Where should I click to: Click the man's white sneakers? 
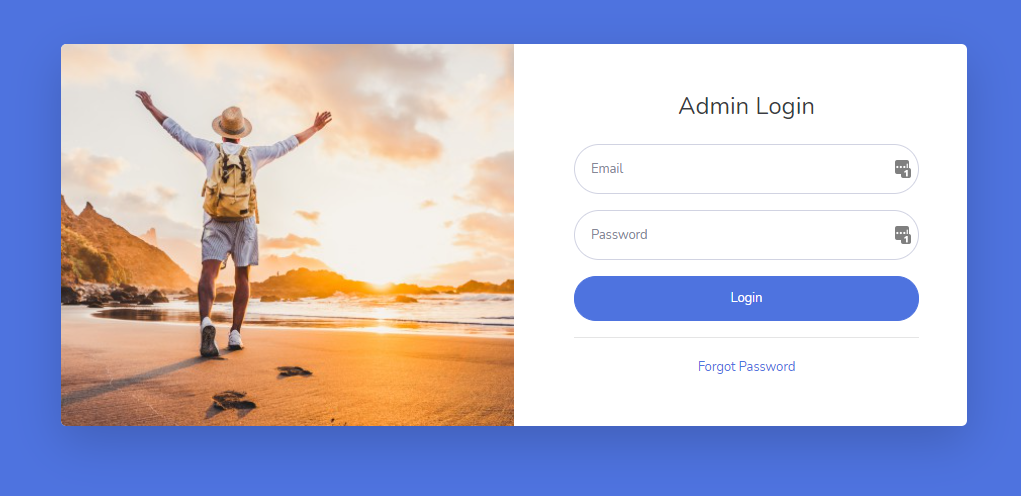(x=220, y=338)
